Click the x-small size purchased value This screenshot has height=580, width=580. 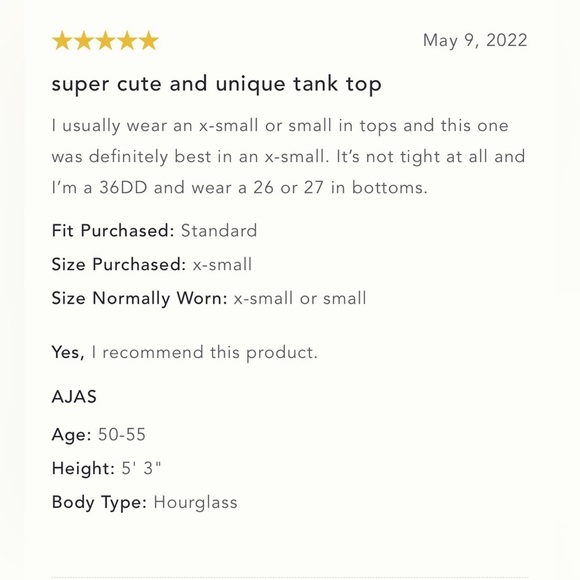point(222,264)
